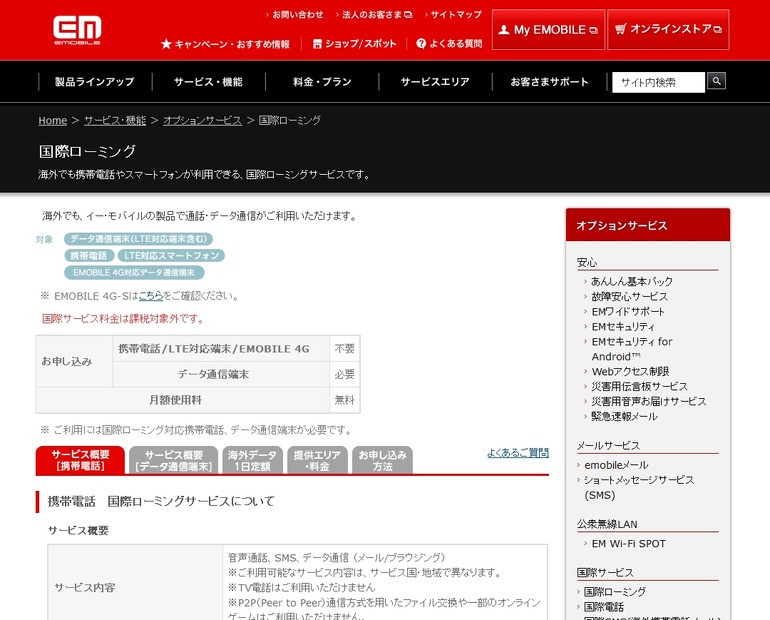Go to サービス・機能 breadcrumb
This screenshot has height=620, width=770.
pos(115,120)
